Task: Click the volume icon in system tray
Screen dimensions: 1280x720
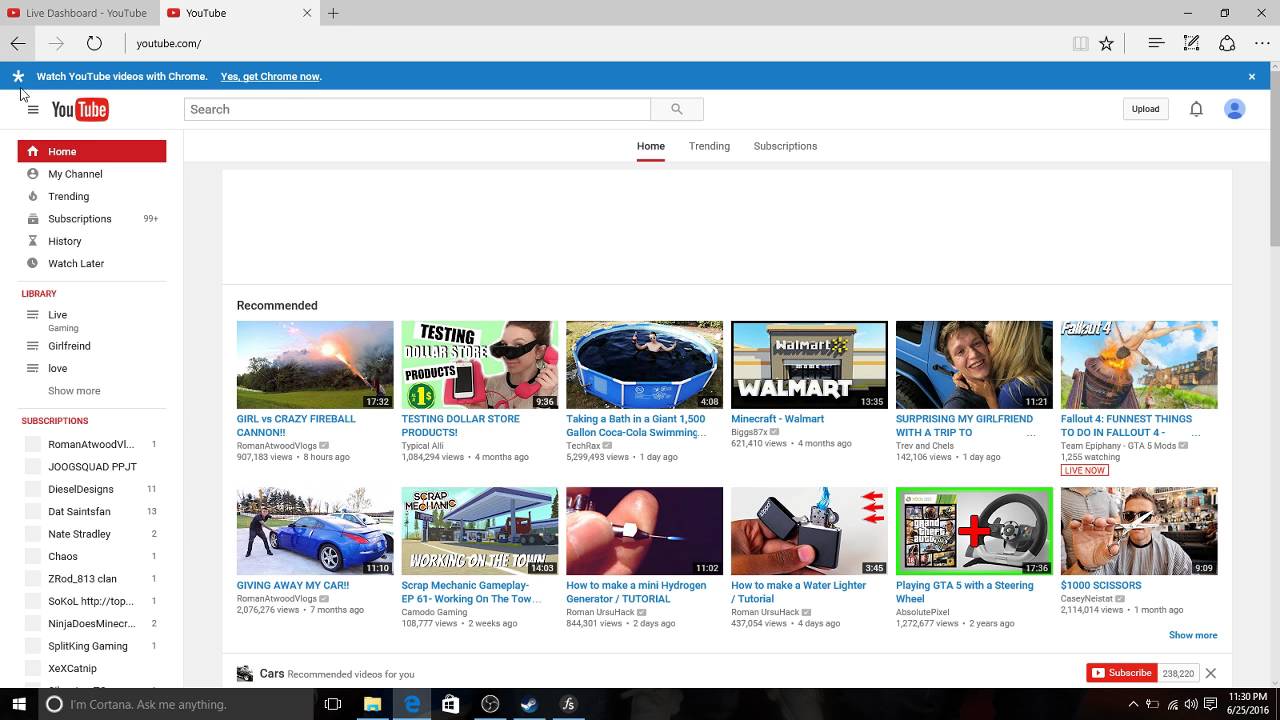Action: 1191,704
